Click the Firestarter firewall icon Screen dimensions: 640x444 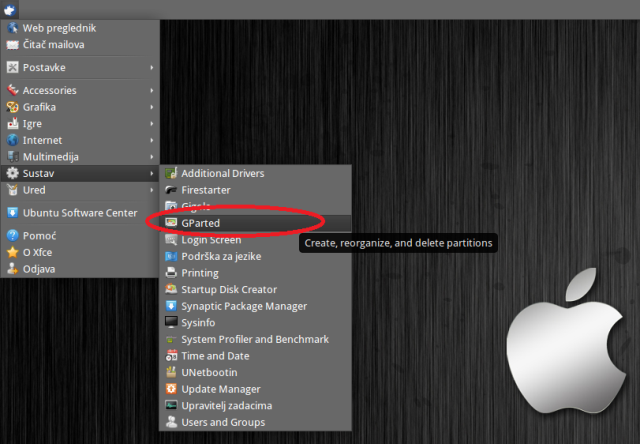coord(171,190)
